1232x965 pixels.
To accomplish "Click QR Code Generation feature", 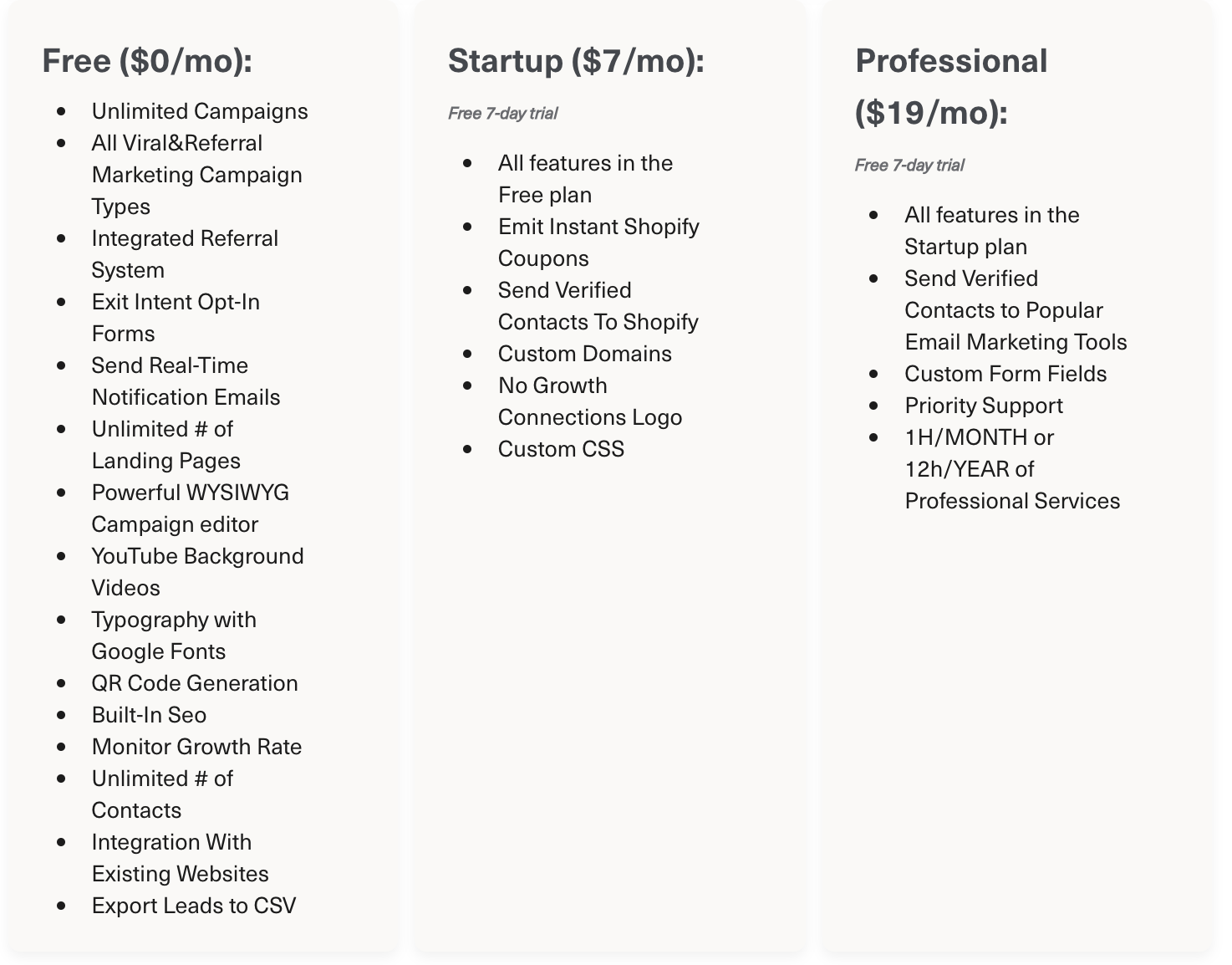I will pyautogui.click(x=195, y=683).
